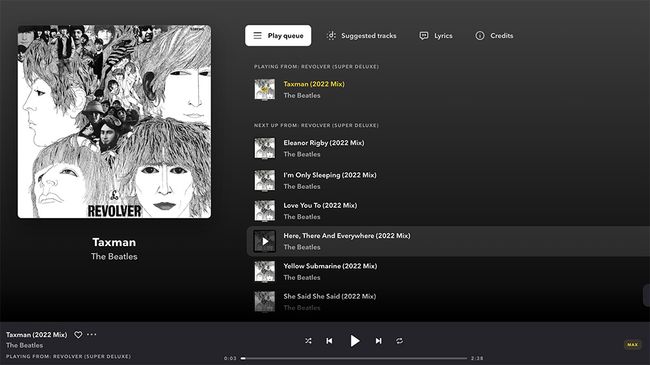Skip to next track
Viewport: 650px width, 365px height.
[x=378, y=341]
